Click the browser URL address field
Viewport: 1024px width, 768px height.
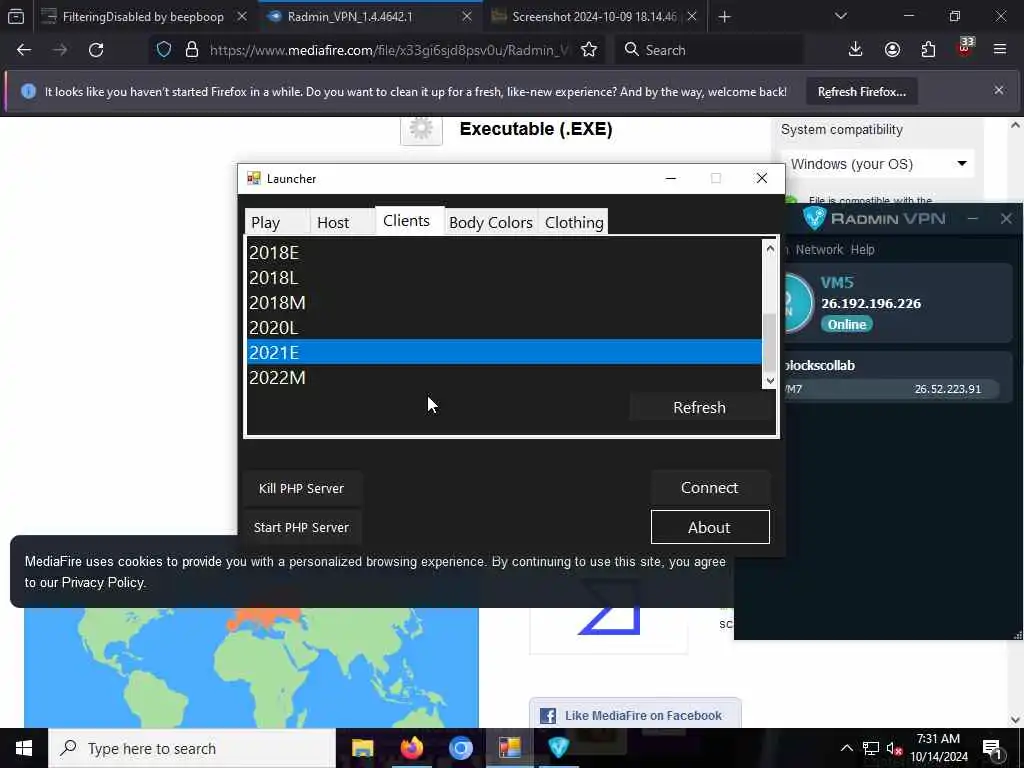click(x=391, y=50)
